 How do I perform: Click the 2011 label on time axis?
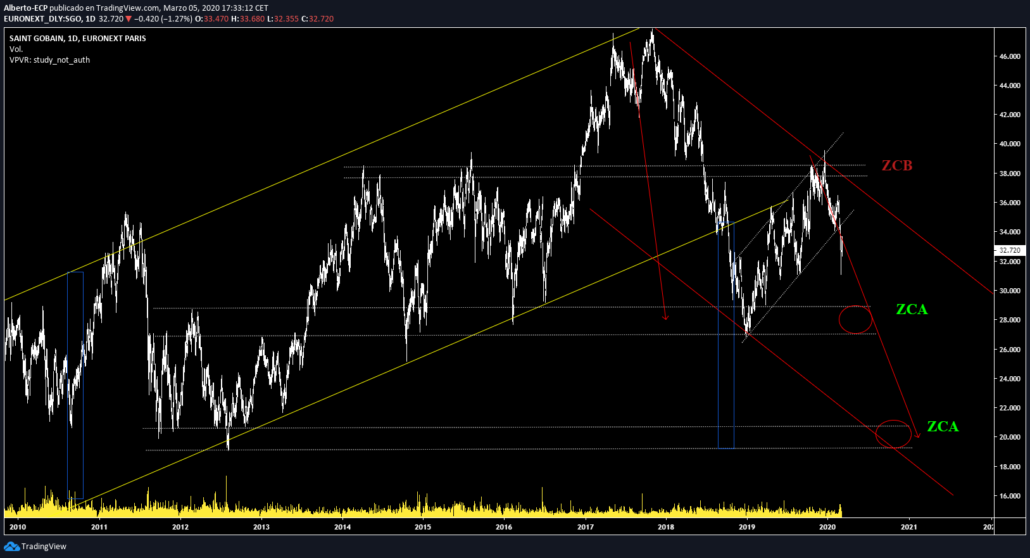pyautogui.click(x=99, y=526)
